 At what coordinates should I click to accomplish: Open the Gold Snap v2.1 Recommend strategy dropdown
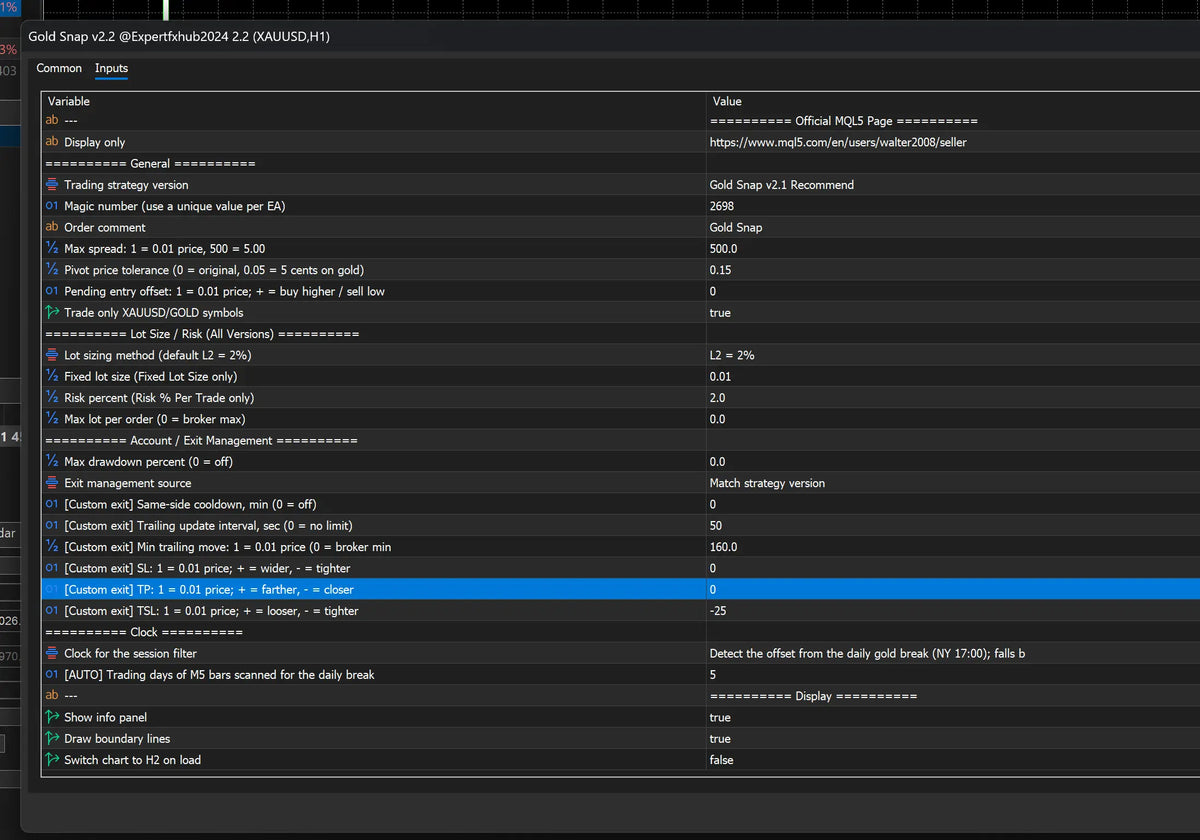[953, 185]
